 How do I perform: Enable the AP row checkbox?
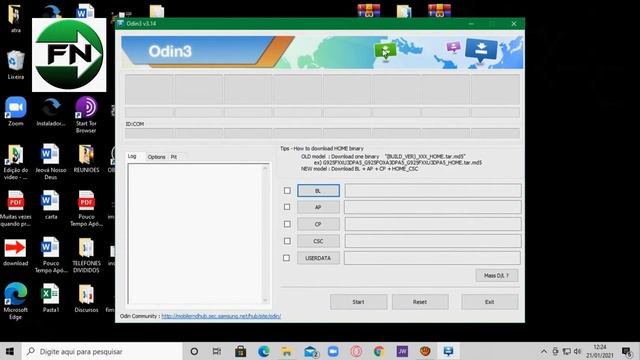[x=287, y=207]
